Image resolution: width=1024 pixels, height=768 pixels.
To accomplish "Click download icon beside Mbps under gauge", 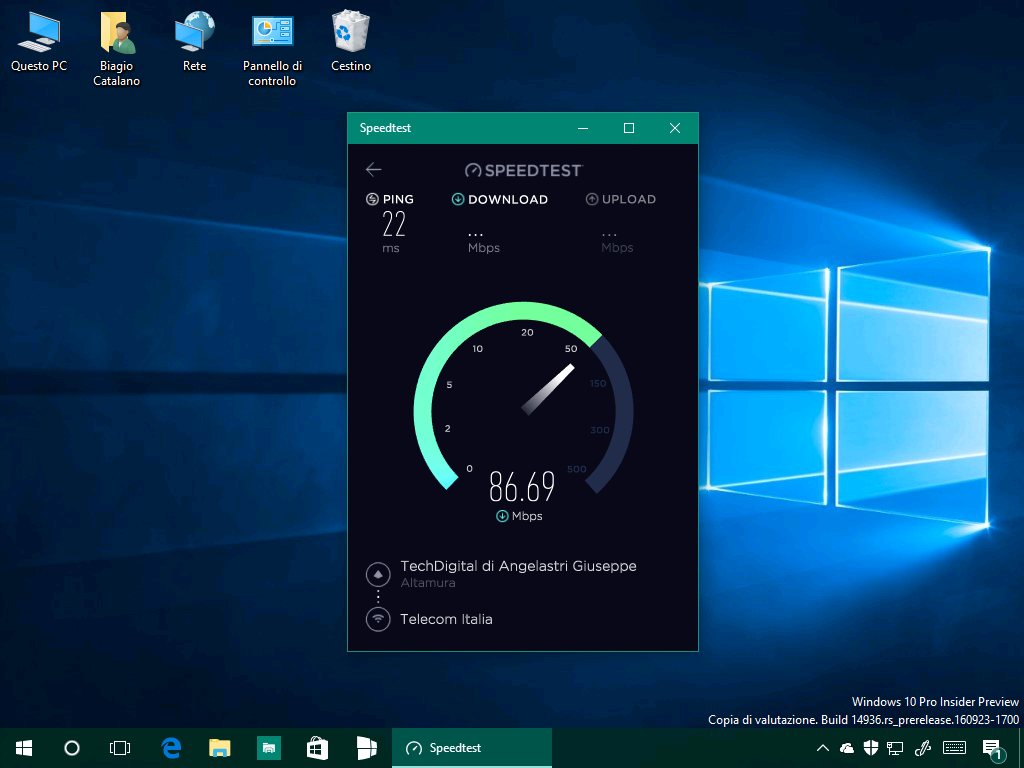I will [502, 516].
